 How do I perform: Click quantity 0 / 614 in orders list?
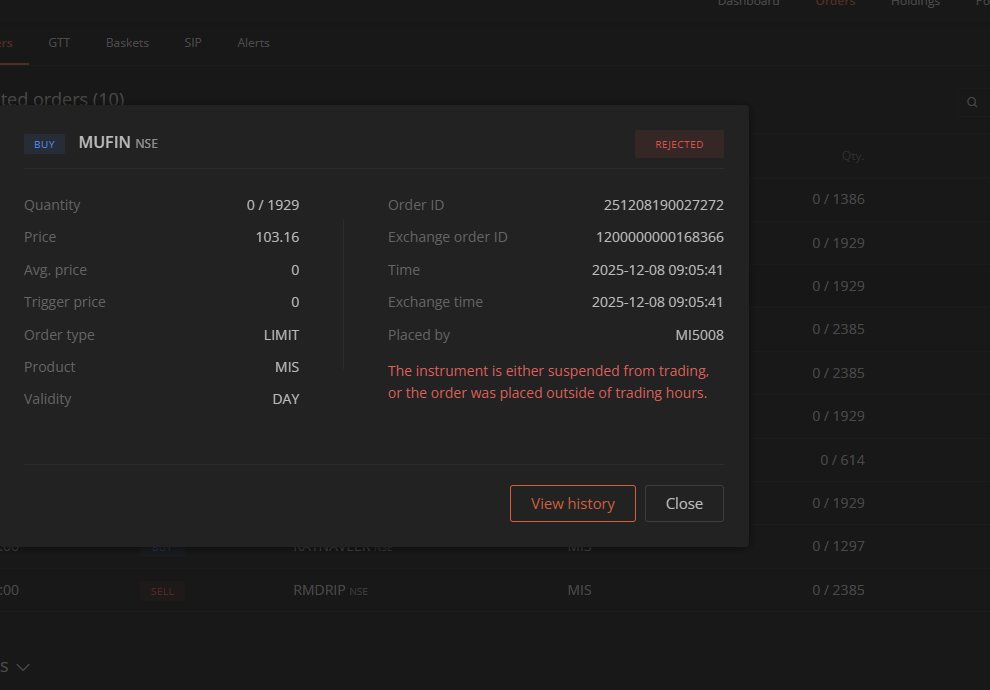pyautogui.click(x=842, y=460)
